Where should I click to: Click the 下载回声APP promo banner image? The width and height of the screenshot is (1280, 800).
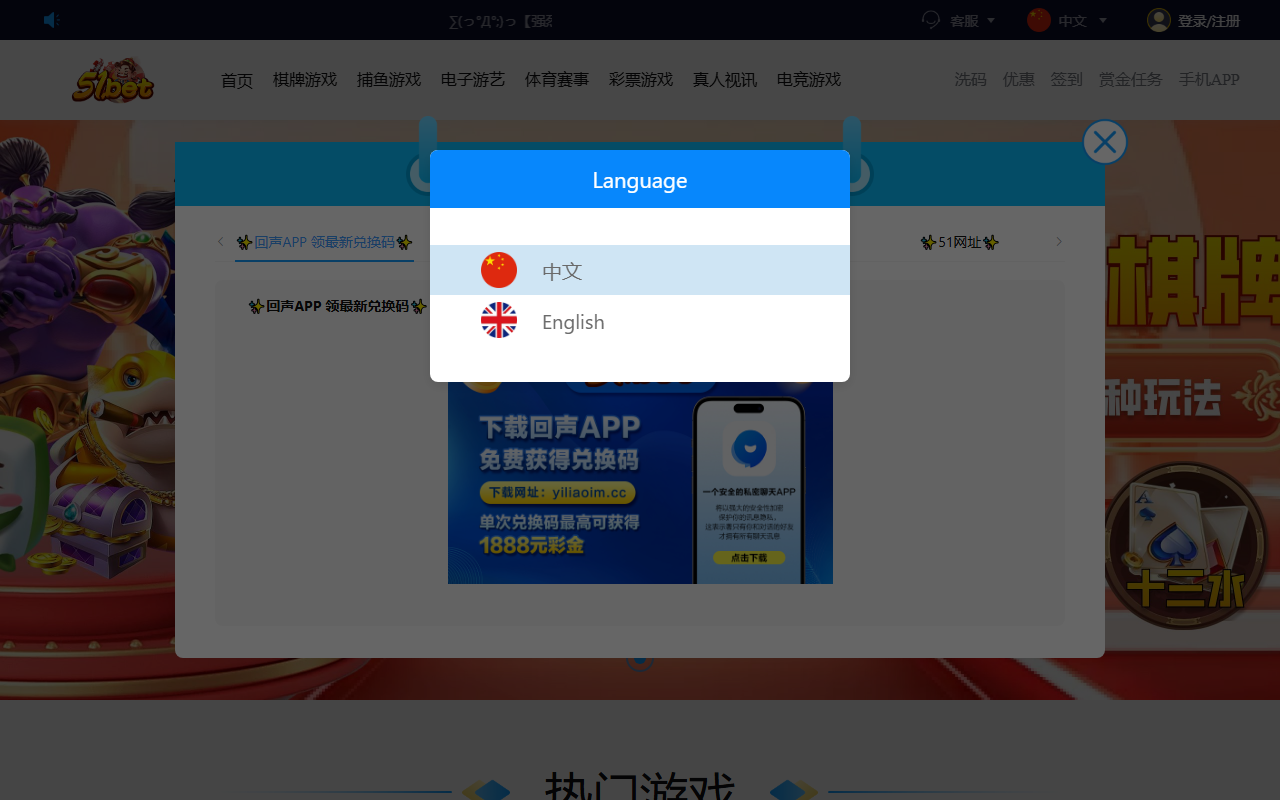[x=640, y=483]
